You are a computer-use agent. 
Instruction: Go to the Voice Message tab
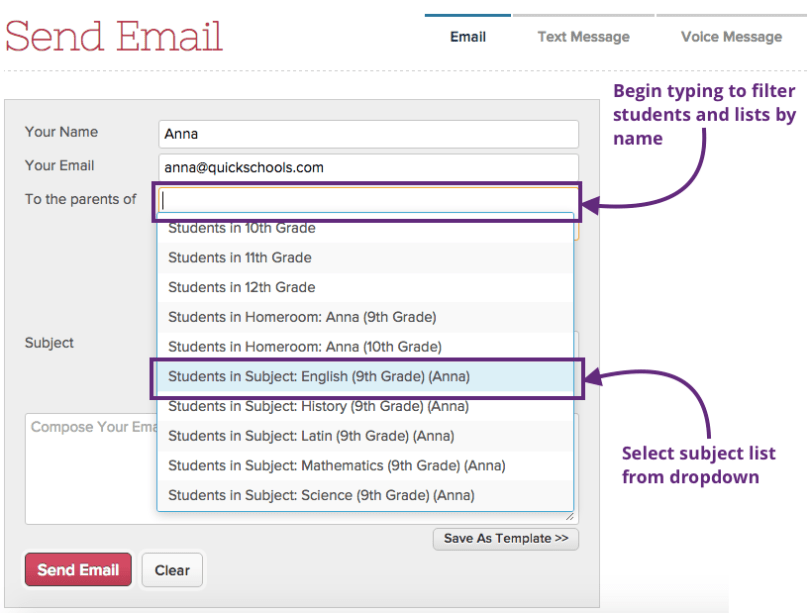(731, 37)
